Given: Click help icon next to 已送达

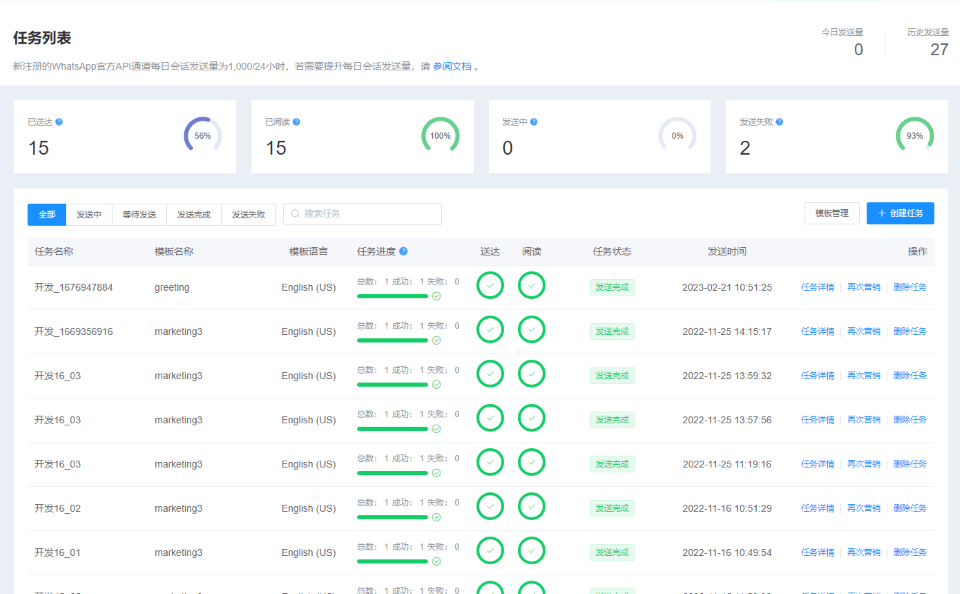Looking at the screenshot, I should tap(59, 122).
